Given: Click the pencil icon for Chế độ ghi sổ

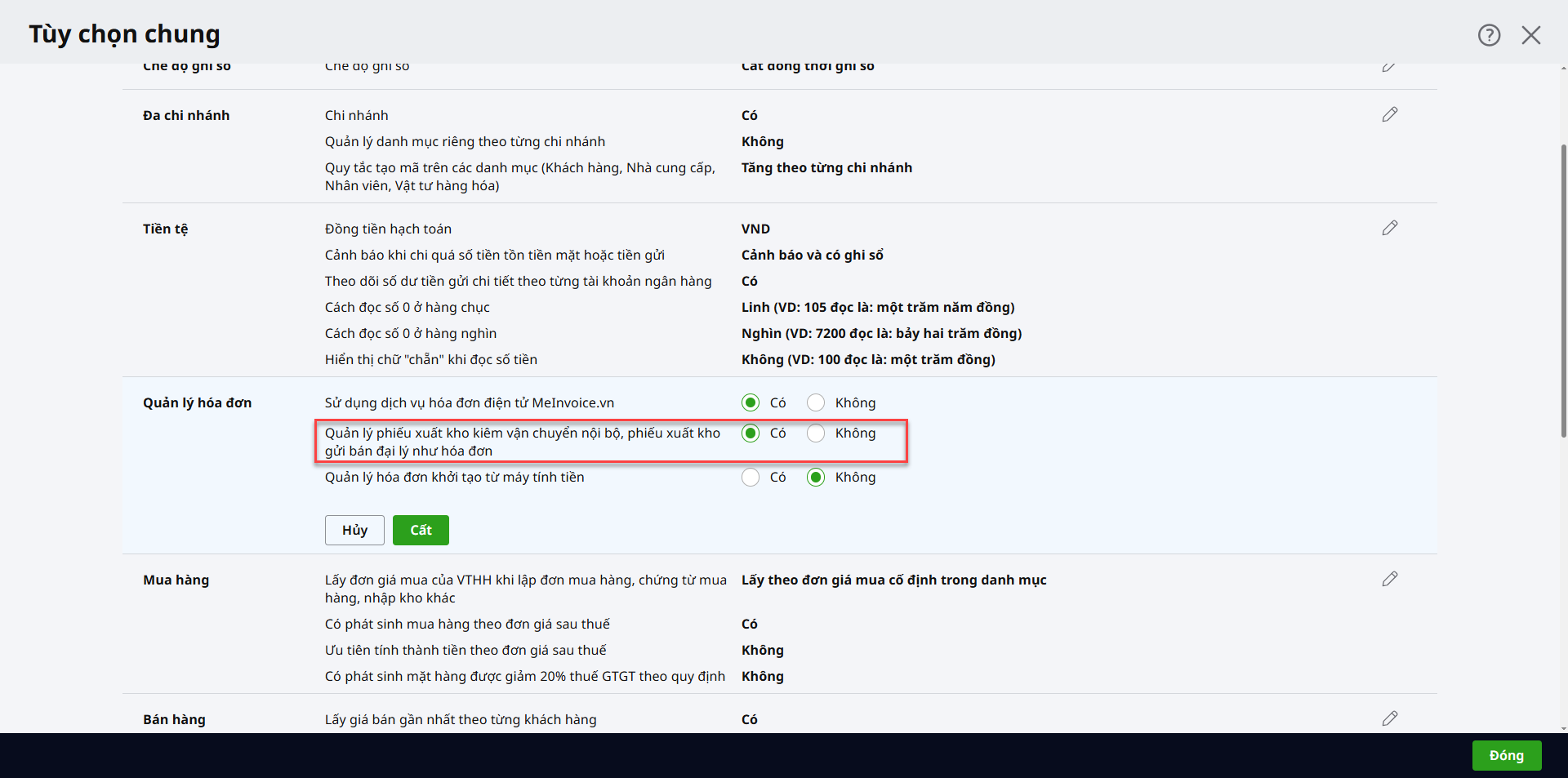Looking at the screenshot, I should click(1388, 67).
